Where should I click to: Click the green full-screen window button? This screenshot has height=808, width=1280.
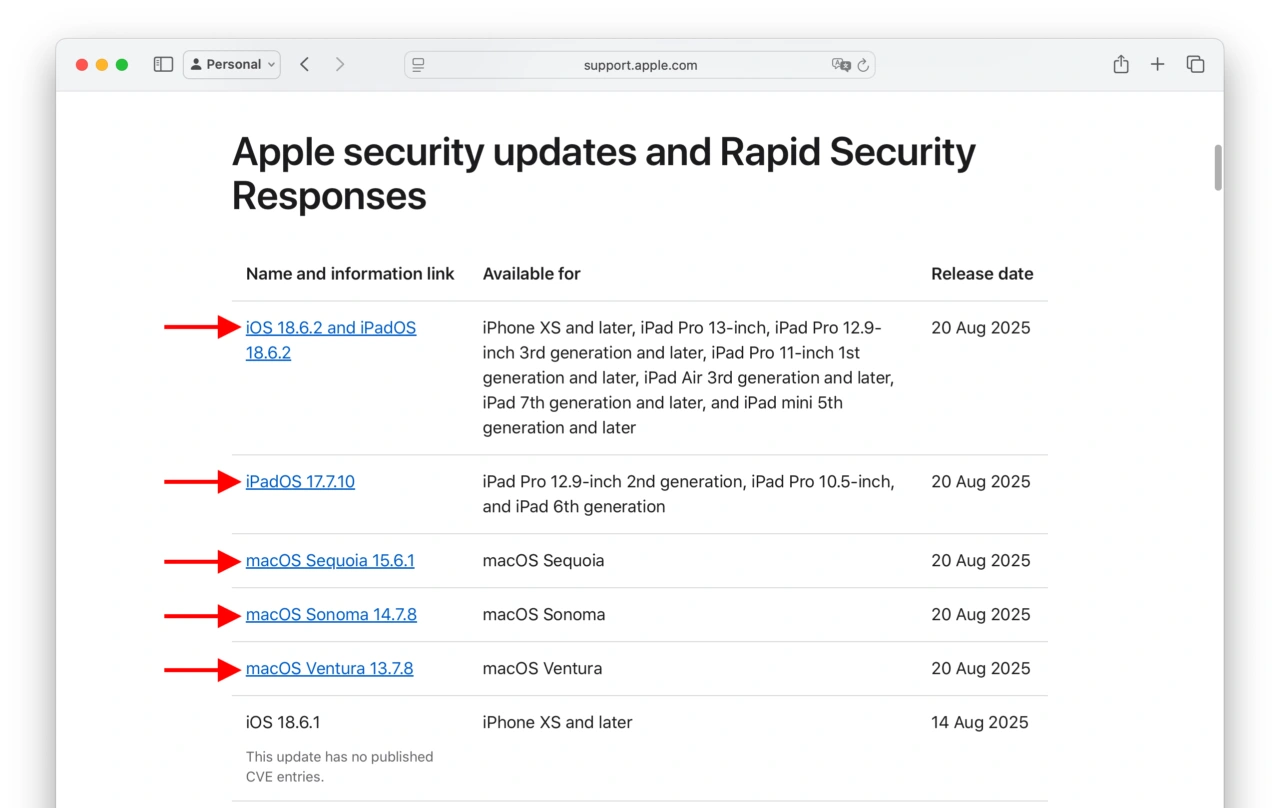coord(121,64)
